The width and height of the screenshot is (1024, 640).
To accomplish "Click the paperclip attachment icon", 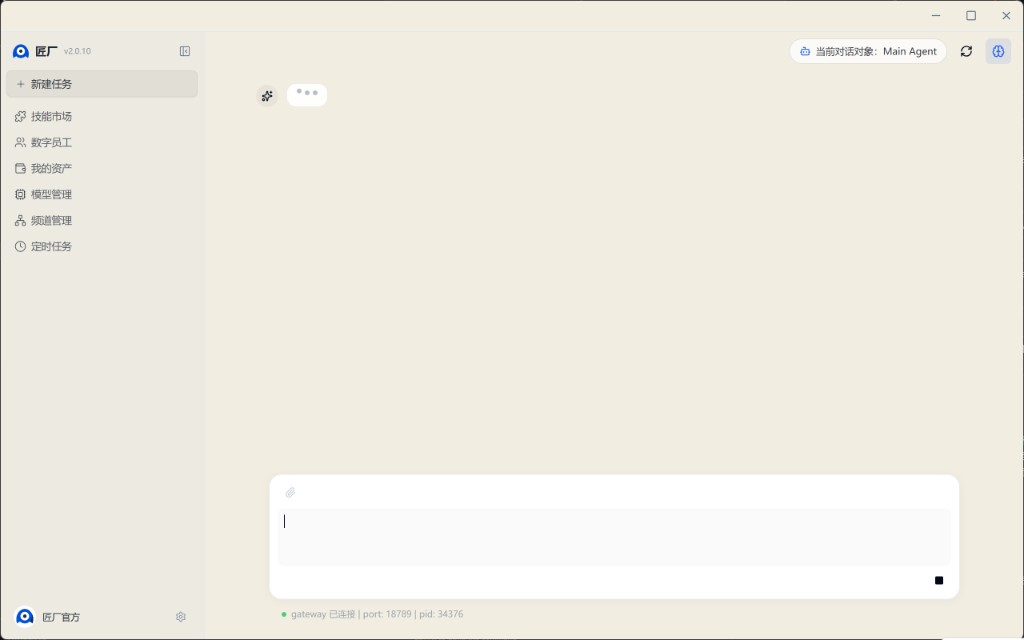I will pyautogui.click(x=290, y=492).
